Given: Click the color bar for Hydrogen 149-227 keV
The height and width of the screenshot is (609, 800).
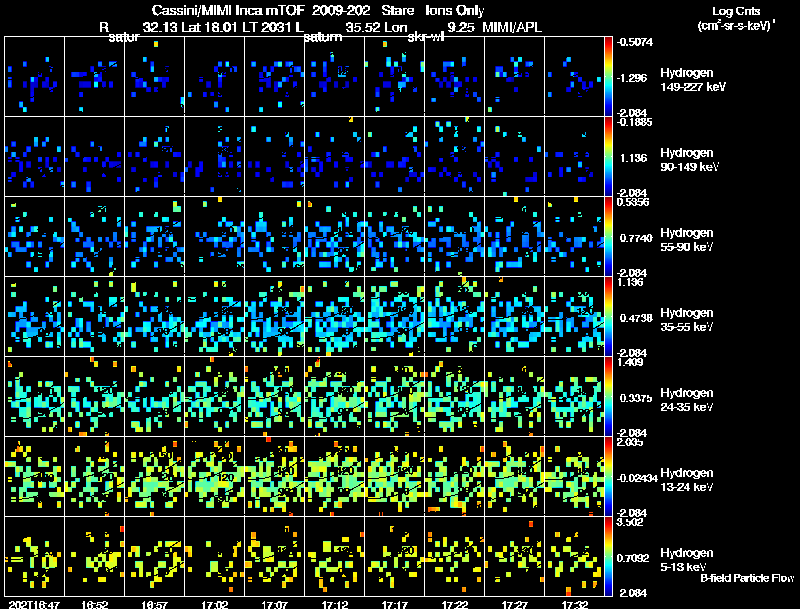Looking at the screenshot, I should (x=608, y=76).
